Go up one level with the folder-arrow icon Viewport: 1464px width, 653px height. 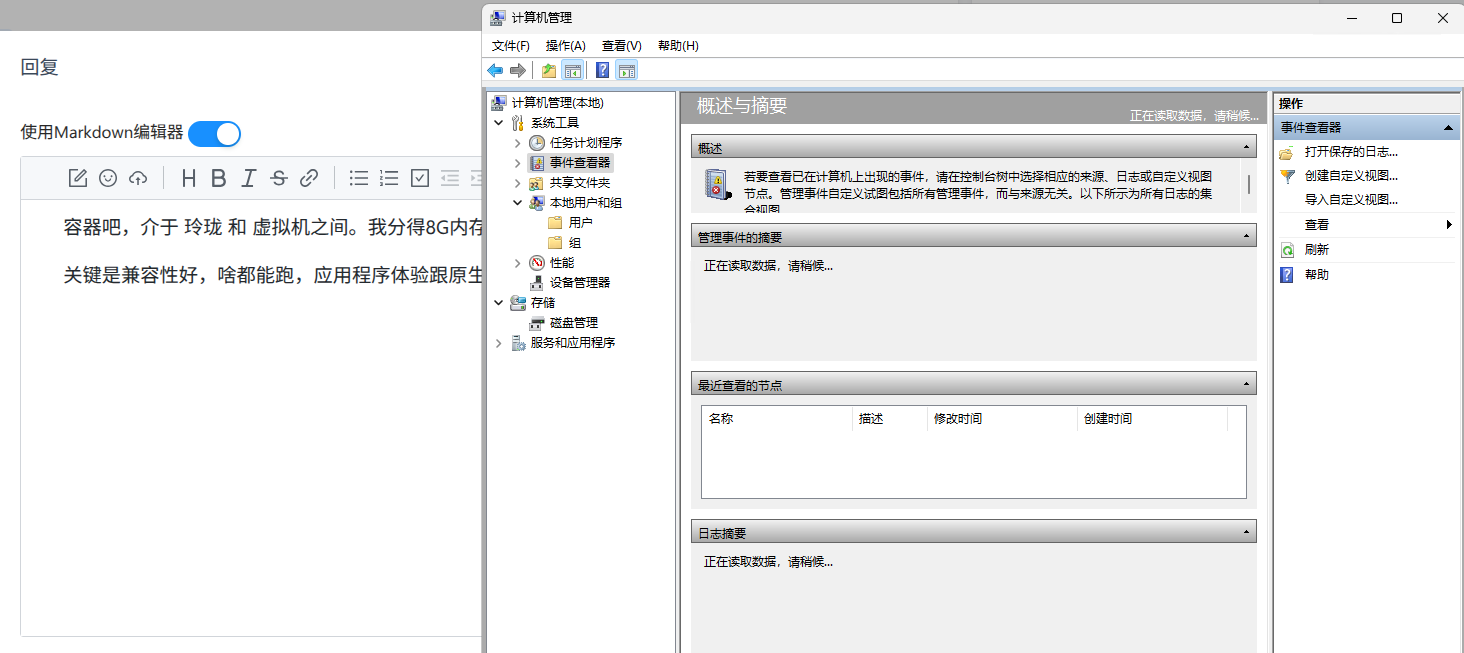[x=549, y=70]
